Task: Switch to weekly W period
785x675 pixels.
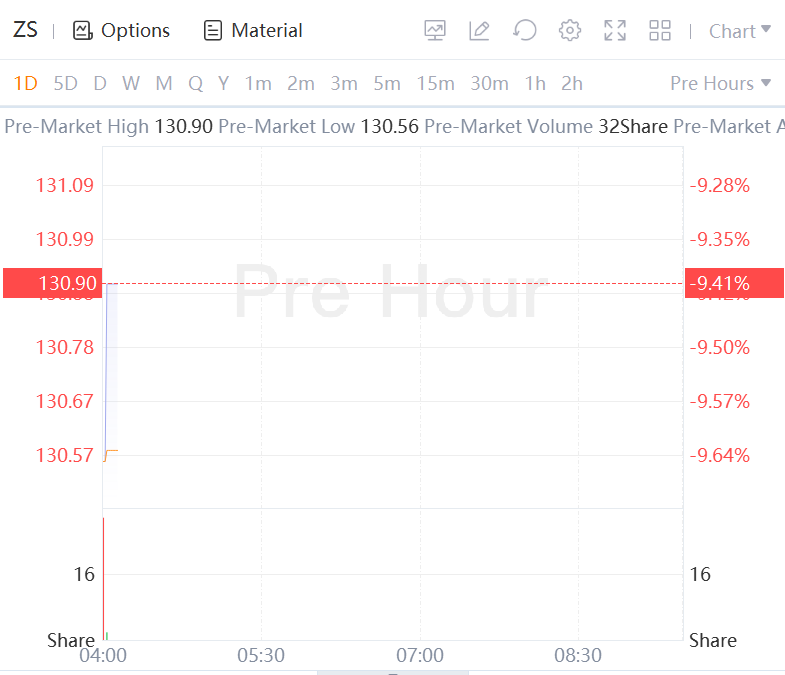Action: pos(131,83)
